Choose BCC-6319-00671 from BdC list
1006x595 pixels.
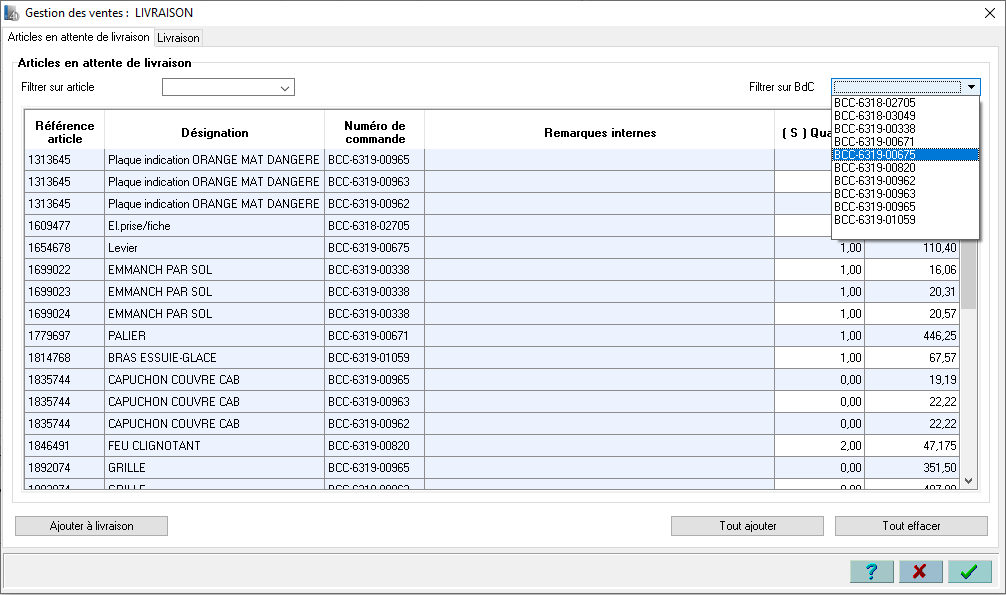pos(905,141)
